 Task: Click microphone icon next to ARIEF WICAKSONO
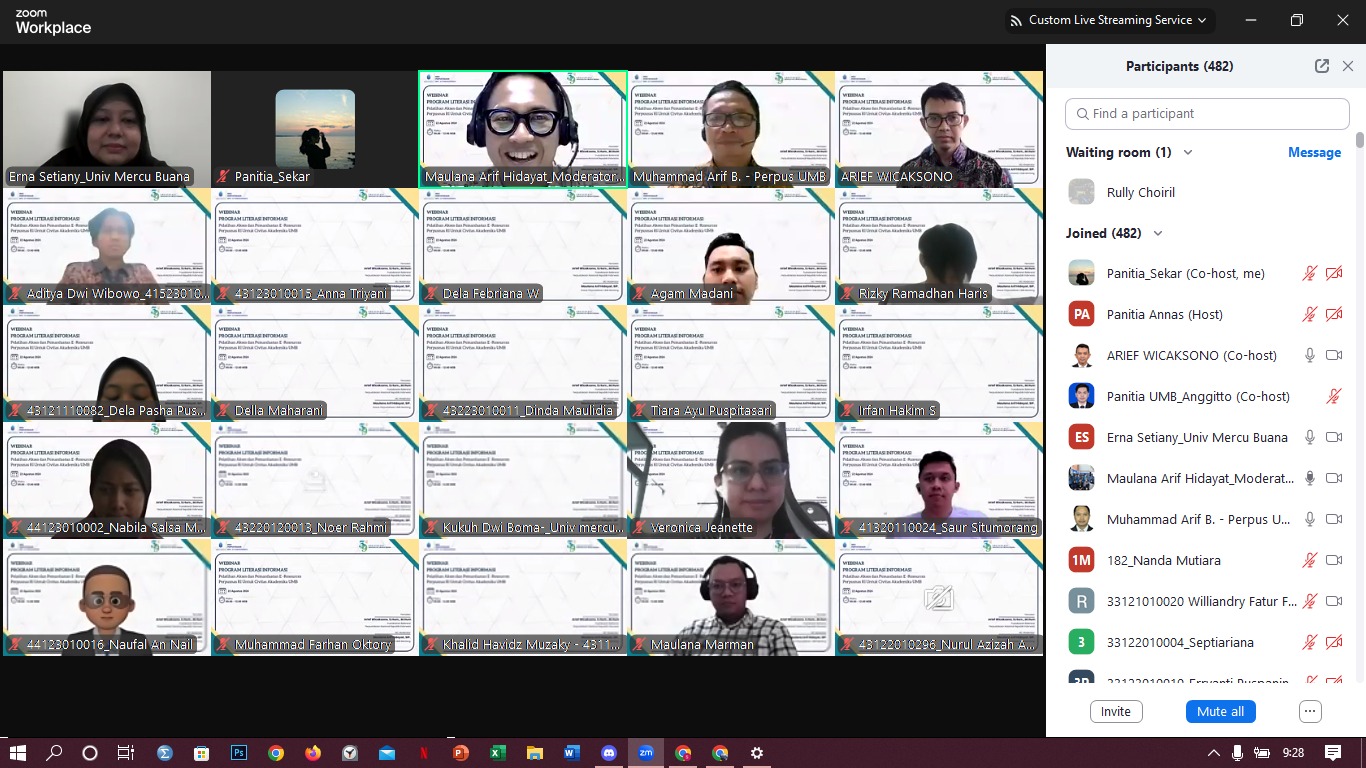tap(1309, 355)
